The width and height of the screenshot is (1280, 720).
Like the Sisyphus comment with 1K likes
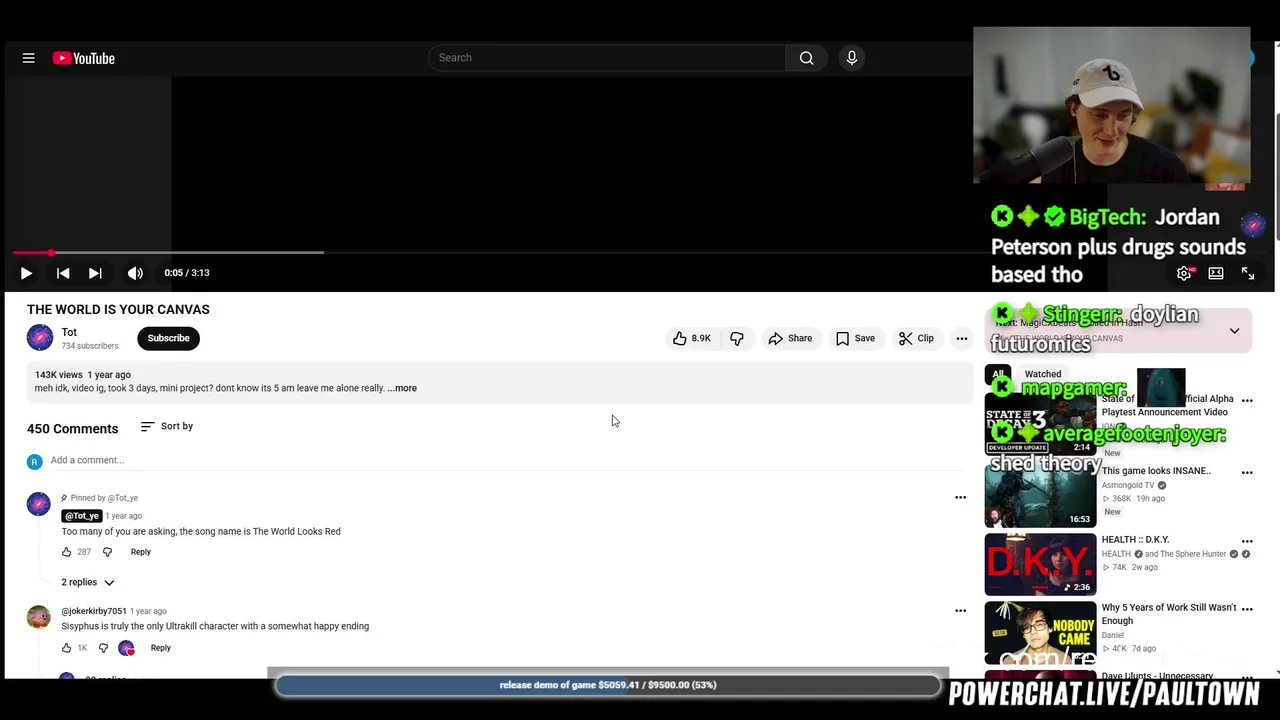pos(67,648)
